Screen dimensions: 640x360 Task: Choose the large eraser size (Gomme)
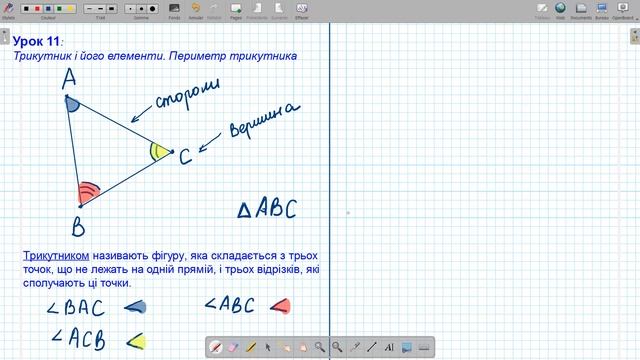point(152,9)
